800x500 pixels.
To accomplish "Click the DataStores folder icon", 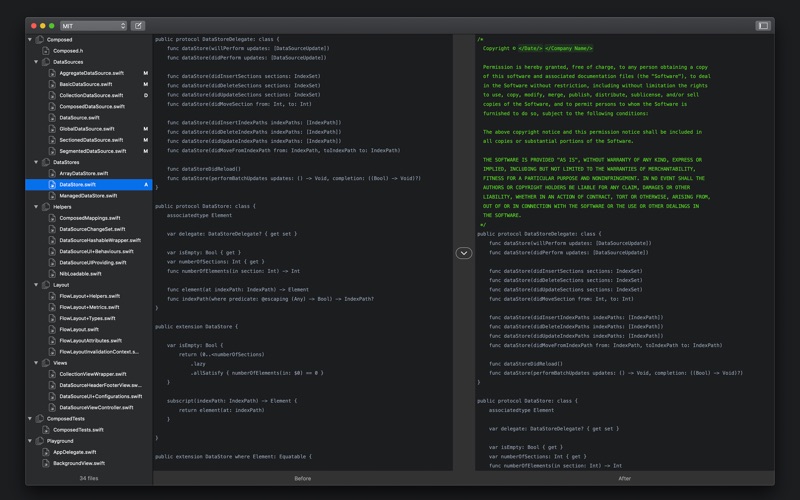I will (46, 162).
